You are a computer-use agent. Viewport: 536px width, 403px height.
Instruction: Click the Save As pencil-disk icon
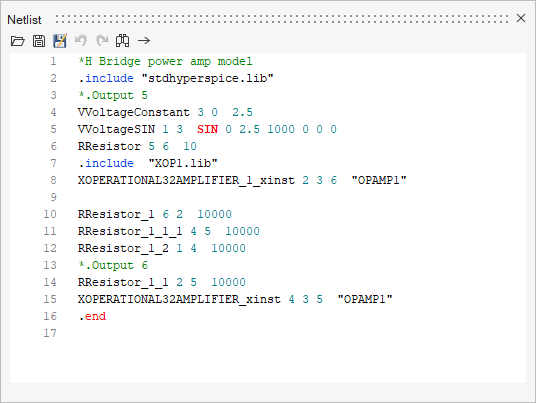pyautogui.click(x=60, y=41)
